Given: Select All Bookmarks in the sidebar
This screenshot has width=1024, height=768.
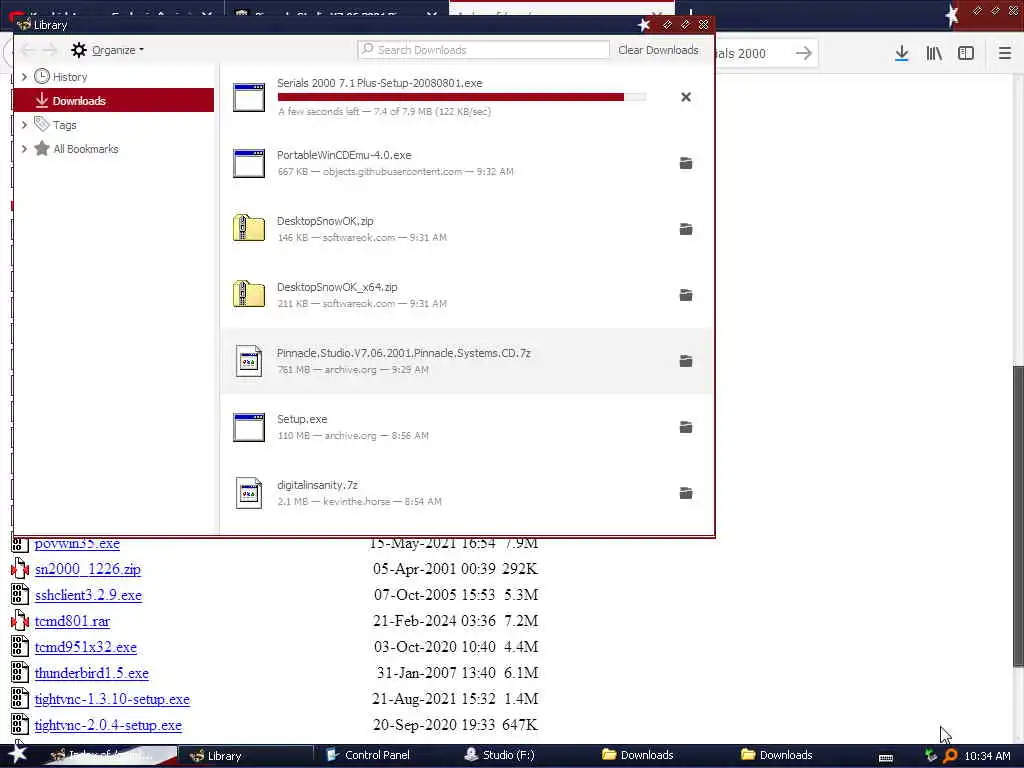Looking at the screenshot, I should (86, 149).
